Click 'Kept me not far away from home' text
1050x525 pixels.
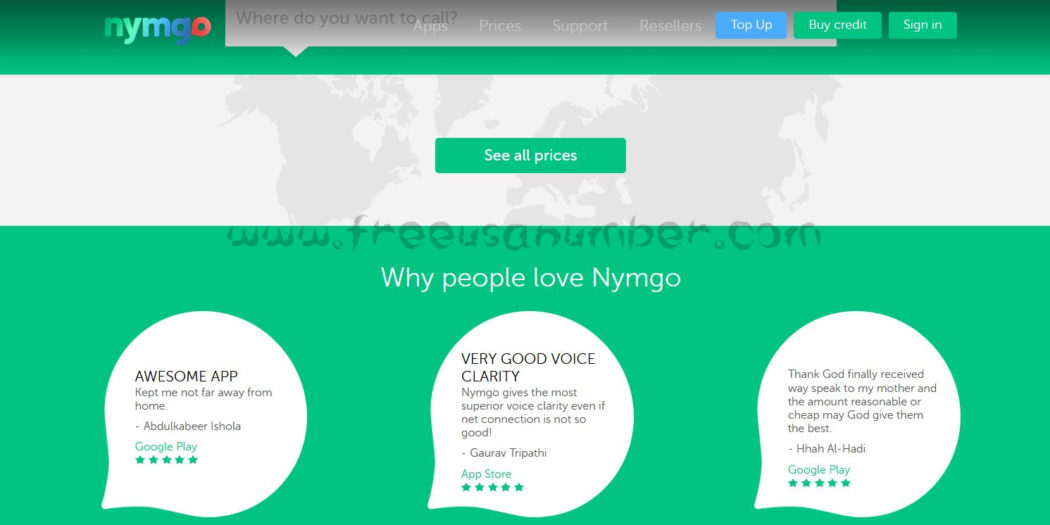tap(204, 399)
